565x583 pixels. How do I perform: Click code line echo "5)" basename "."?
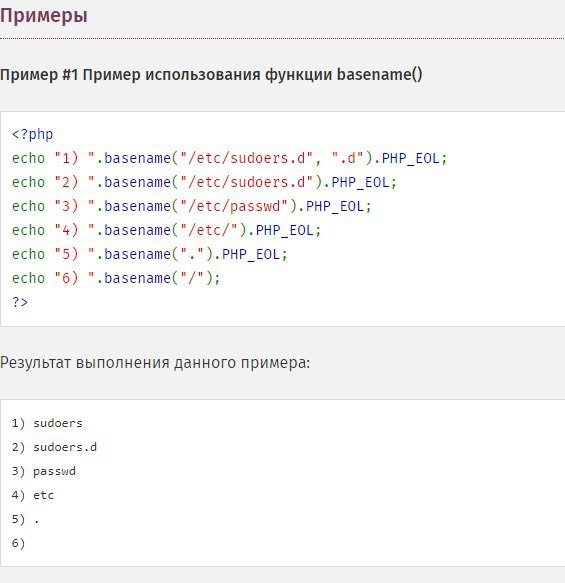click(150, 254)
